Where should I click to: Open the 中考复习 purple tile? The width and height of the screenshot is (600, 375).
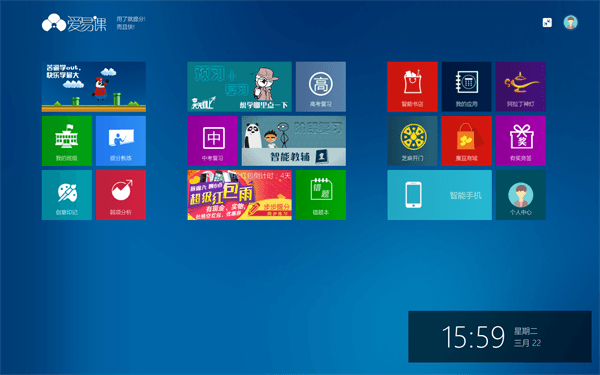click(212, 141)
